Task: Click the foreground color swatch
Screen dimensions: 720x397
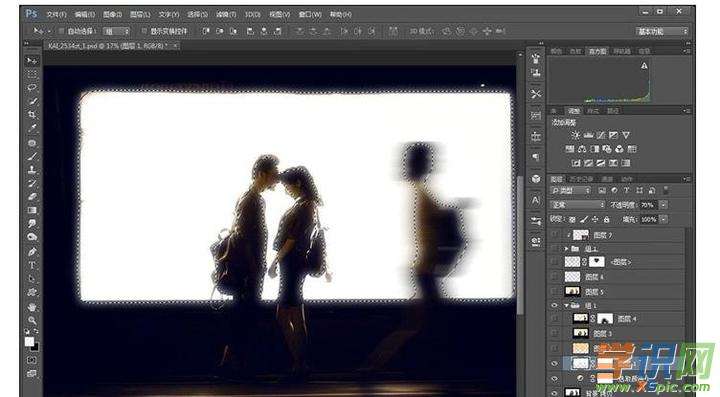Action: point(29,341)
